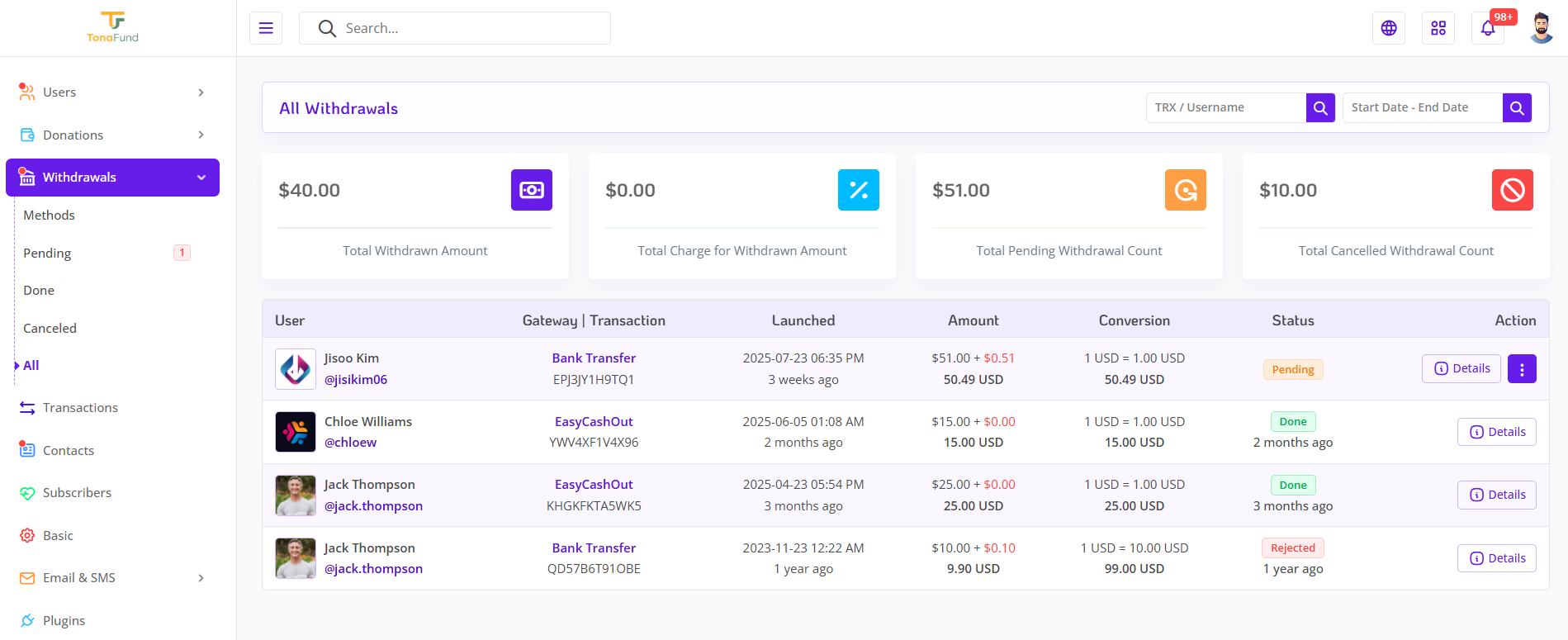
Task: Click Details for Chloe Williams withdrawal
Action: pyautogui.click(x=1497, y=432)
